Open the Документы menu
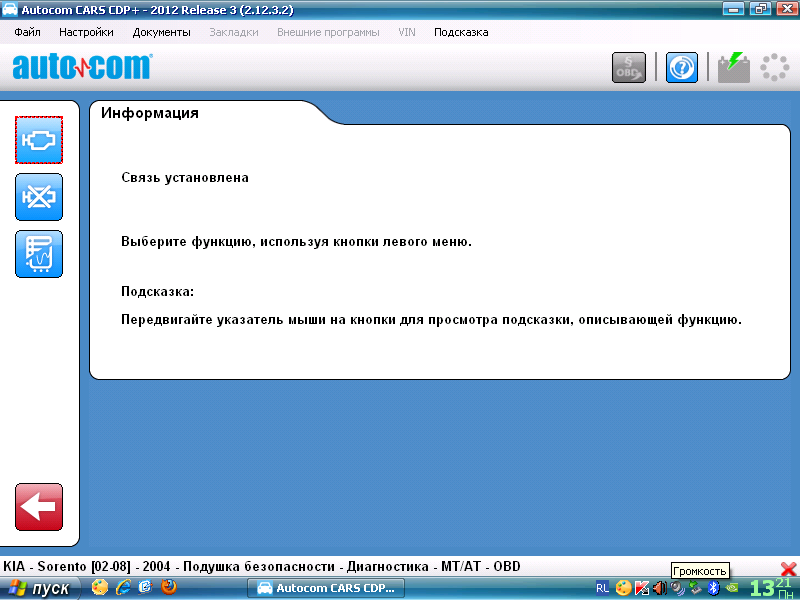800x600 pixels. click(161, 32)
